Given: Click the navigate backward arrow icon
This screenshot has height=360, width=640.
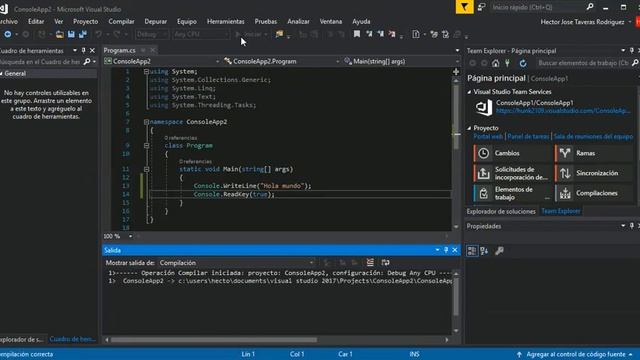Looking at the screenshot, I should tap(7, 34).
